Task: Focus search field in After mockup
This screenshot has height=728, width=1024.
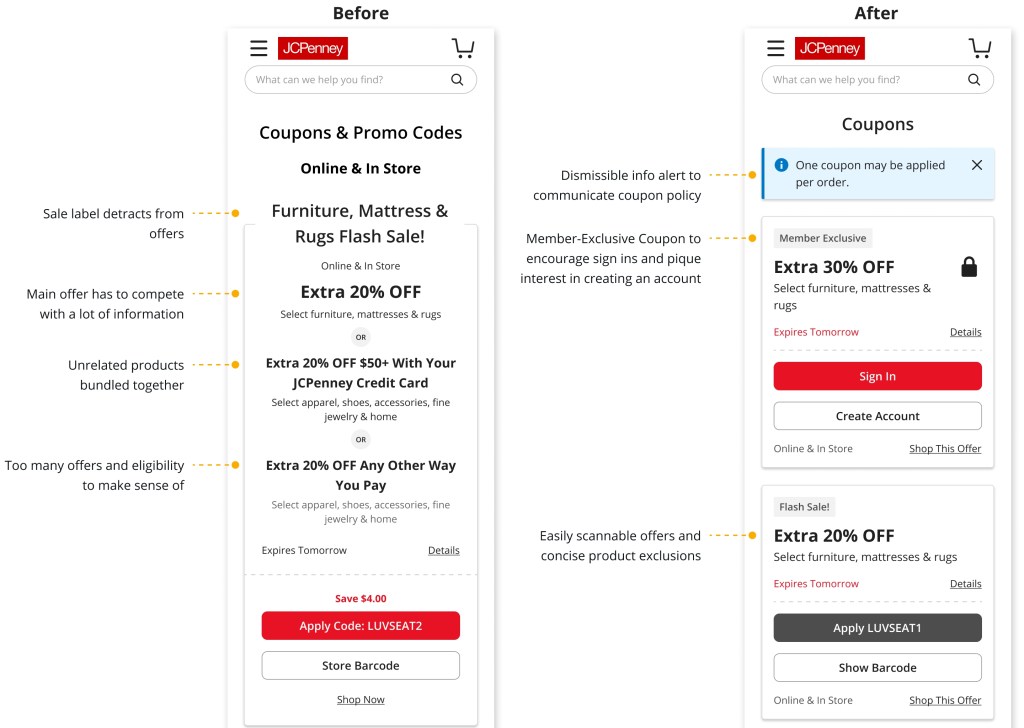Action: point(860,80)
